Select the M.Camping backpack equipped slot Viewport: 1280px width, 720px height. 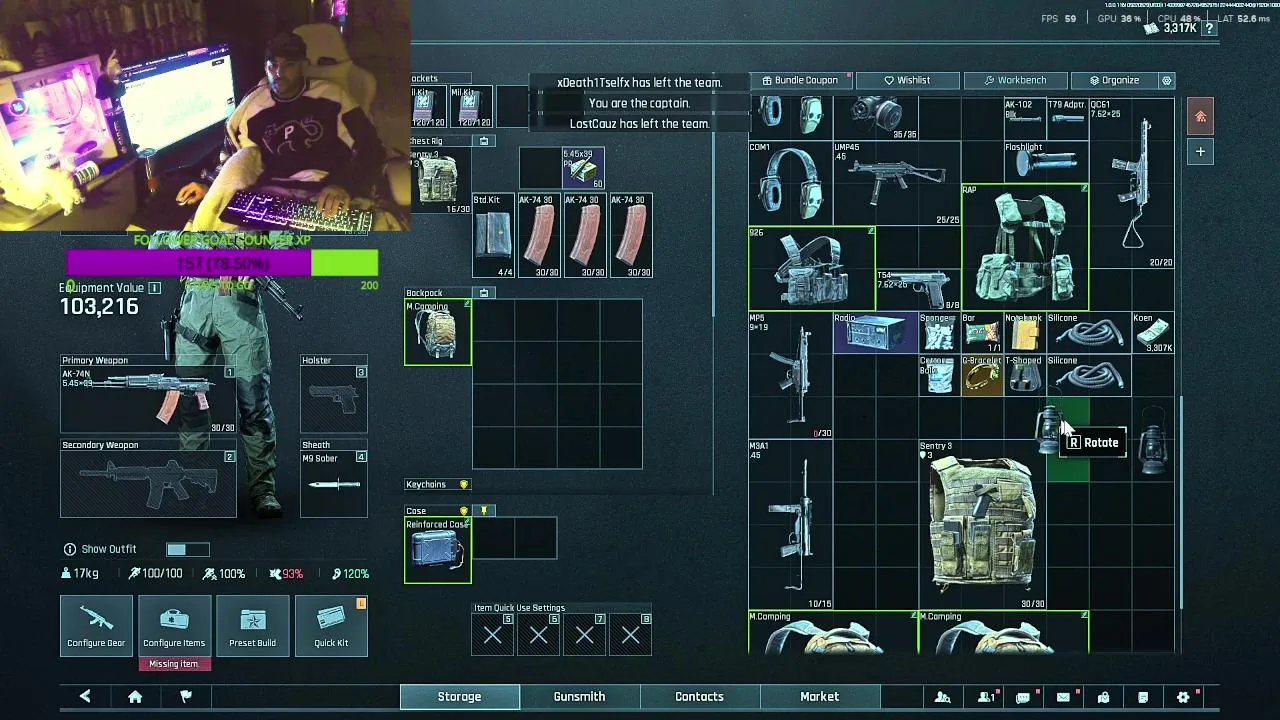(438, 332)
